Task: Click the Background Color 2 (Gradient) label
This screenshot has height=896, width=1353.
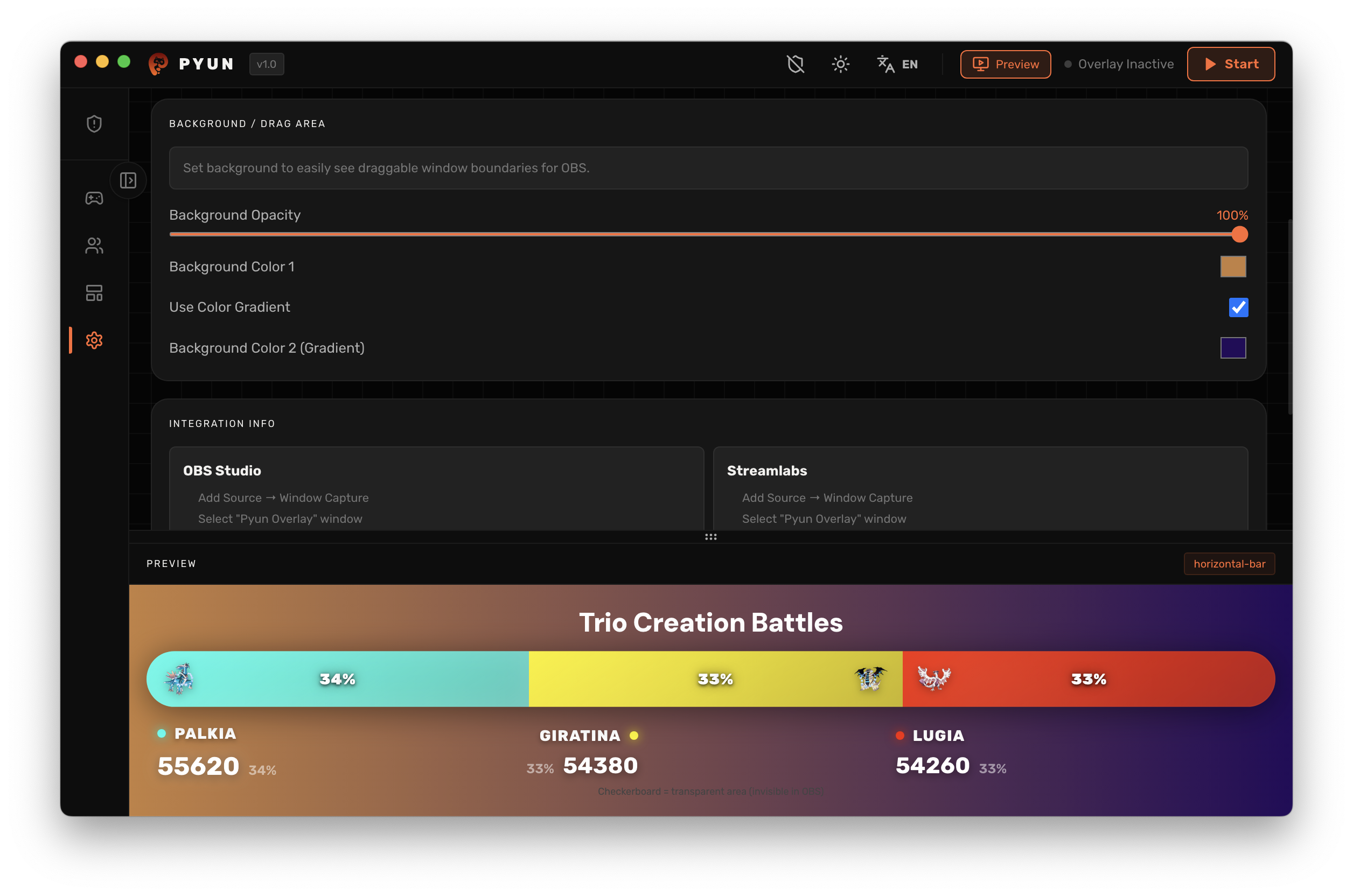Action: (267, 348)
